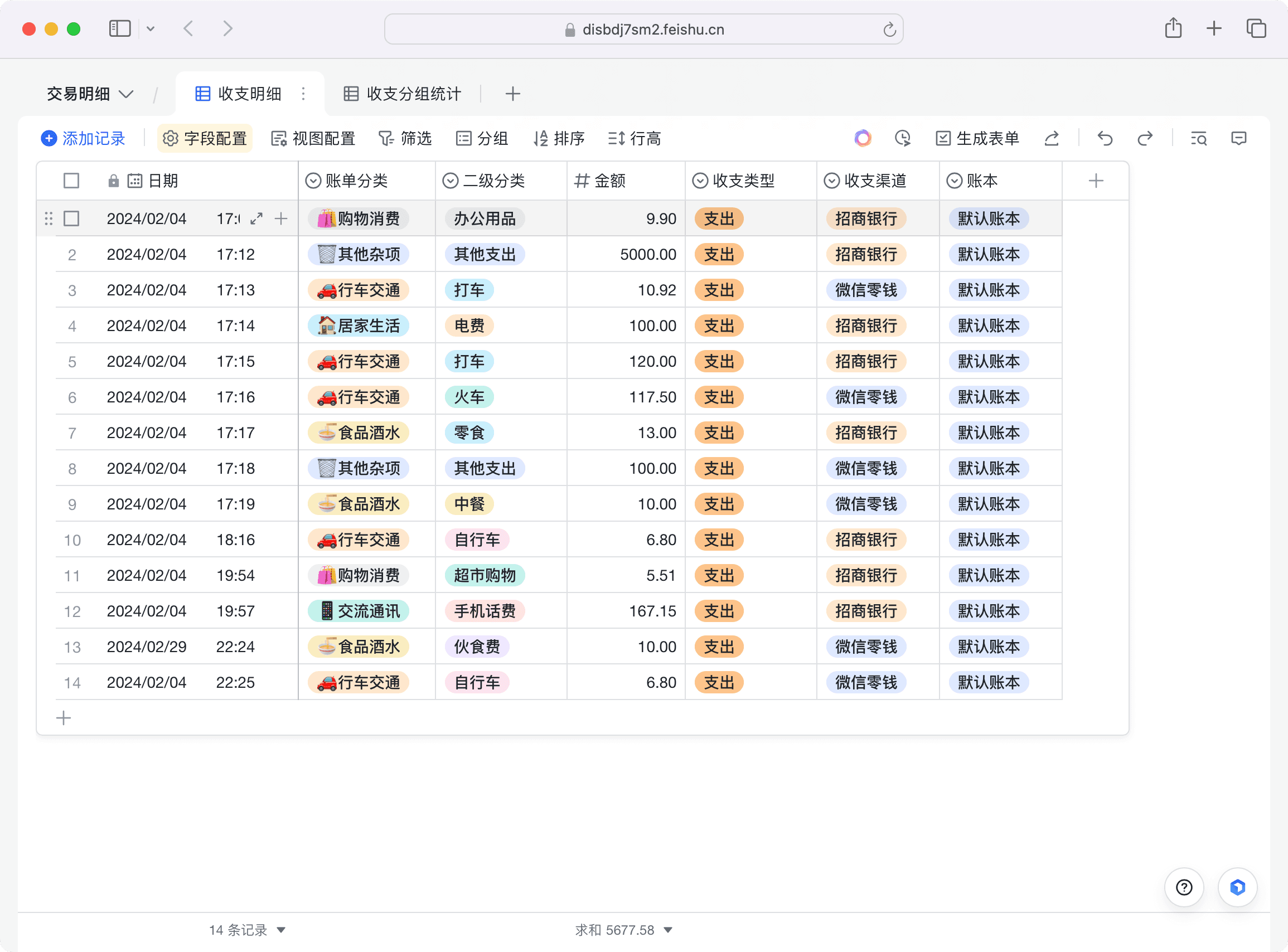Open the find records search icon
1288x952 pixels.
1199,138
